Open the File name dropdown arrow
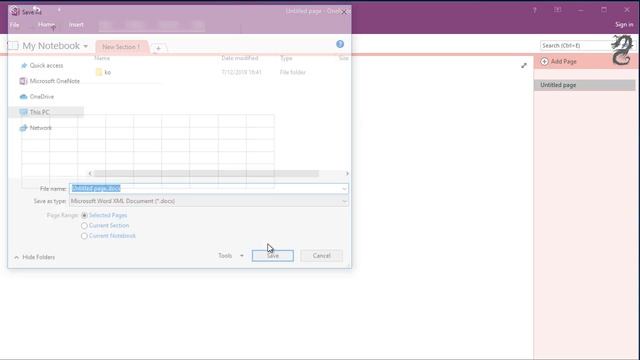This screenshot has height=360, width=640. [344, 189]
